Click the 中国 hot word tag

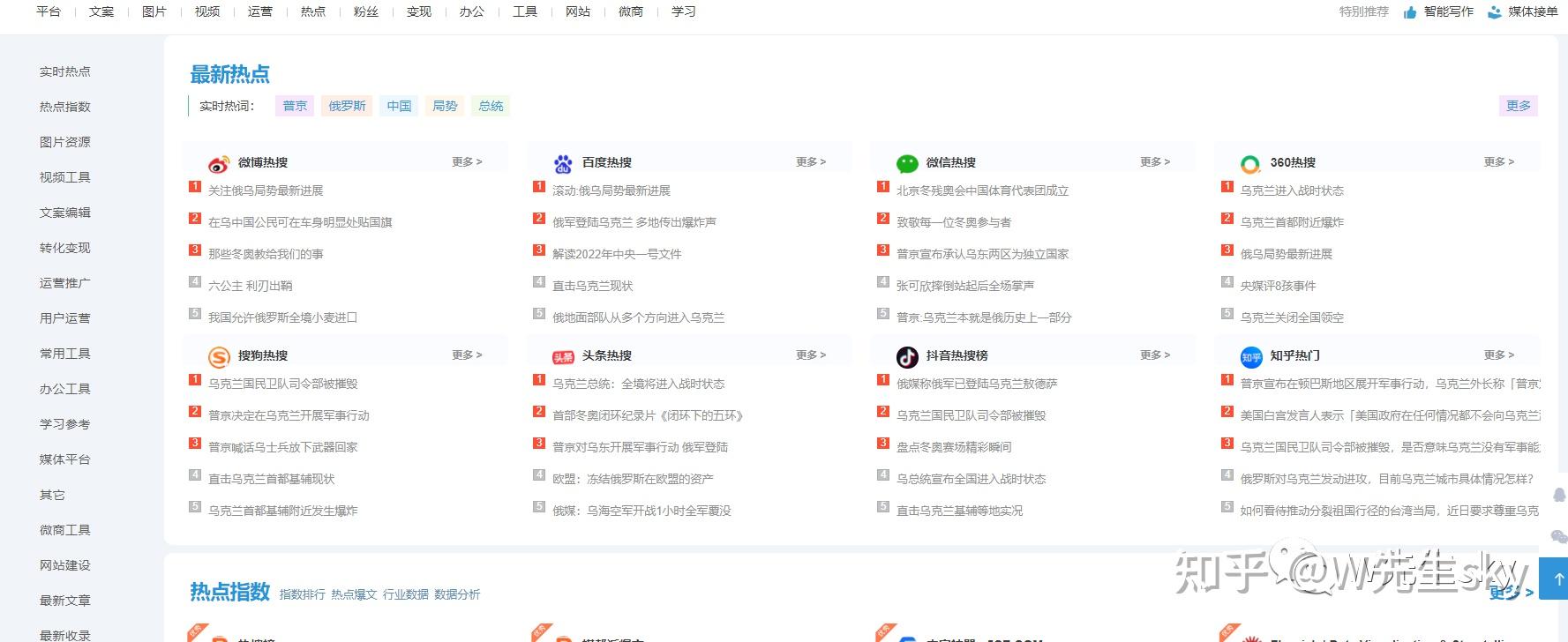click(x=399, y=106)
